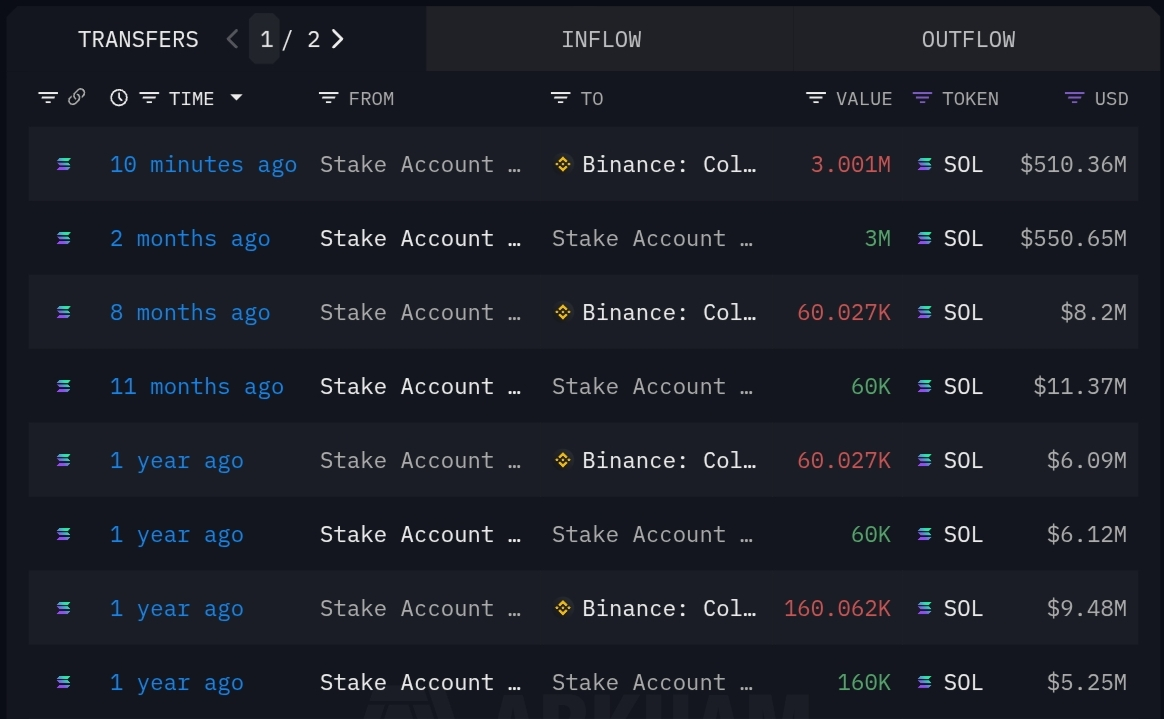This screenshot has height=719, width=1164.
Task: Click the clock icon beside TIME
Action: [119, 98]
